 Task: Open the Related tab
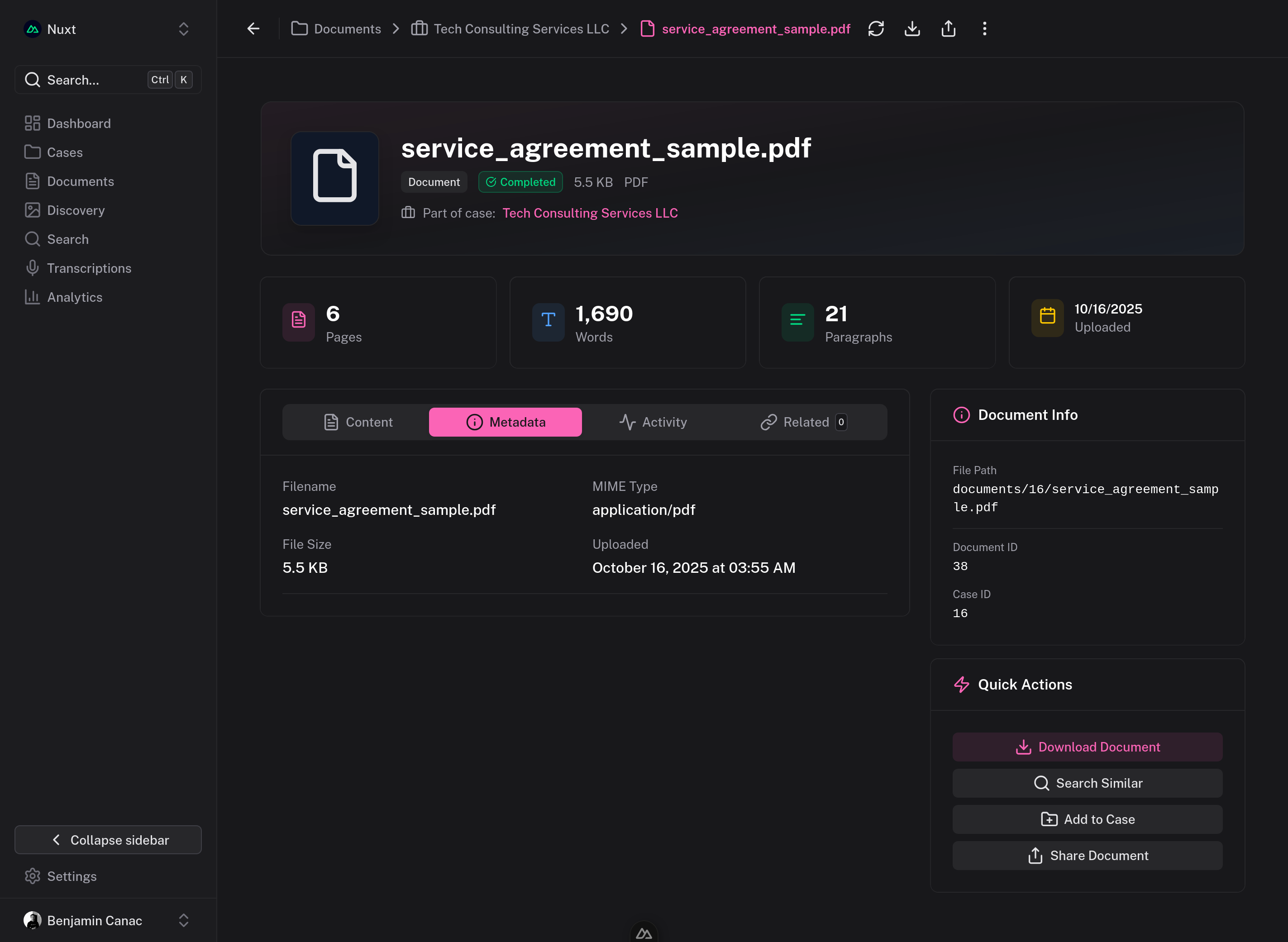click(x=804, y=422)
